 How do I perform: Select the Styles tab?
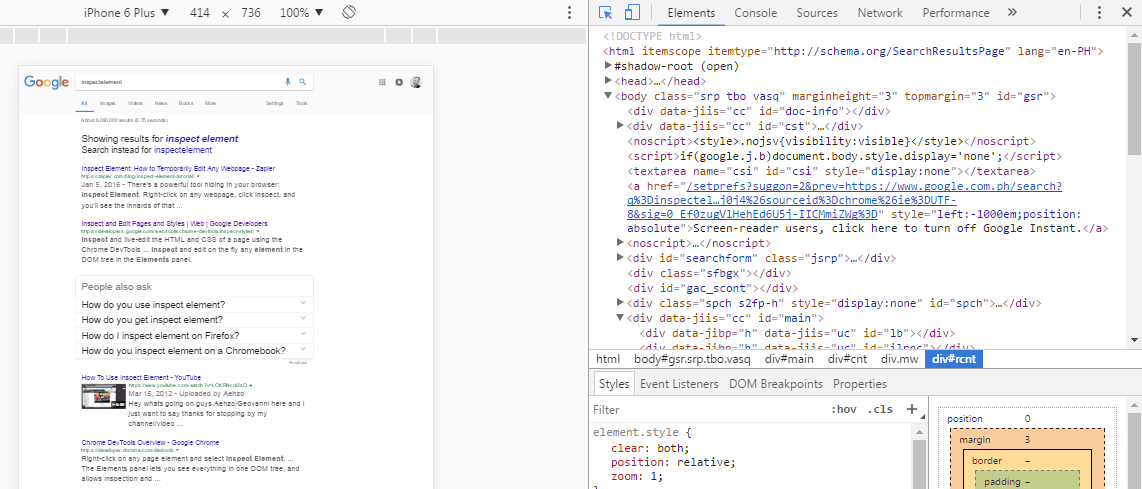tap(613, 383)
